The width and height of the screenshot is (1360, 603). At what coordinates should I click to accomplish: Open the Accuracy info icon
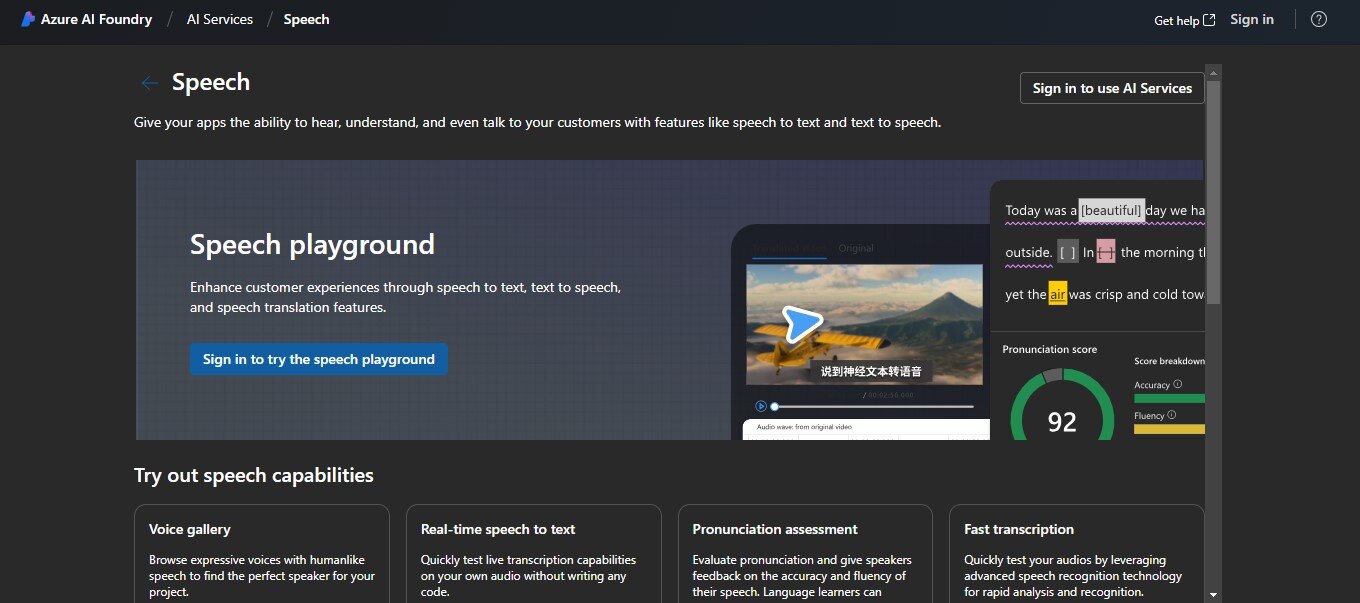[1178, 384]
